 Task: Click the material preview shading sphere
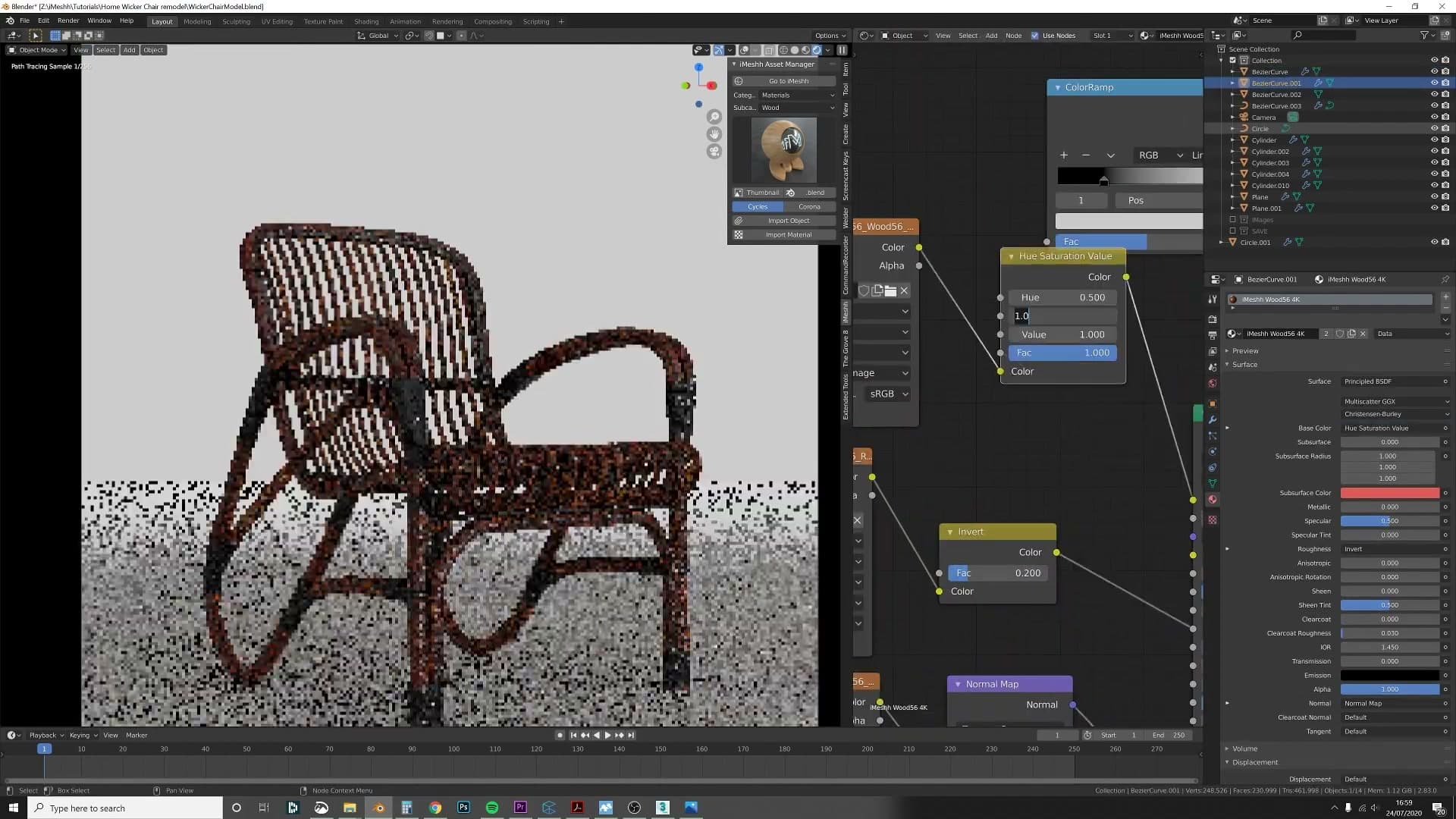click(806, 50)
